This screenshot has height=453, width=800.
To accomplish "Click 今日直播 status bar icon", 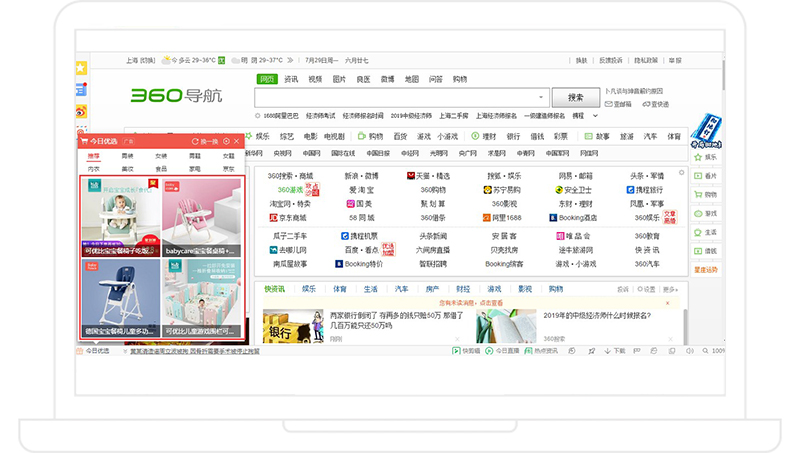I will [502, 351].
